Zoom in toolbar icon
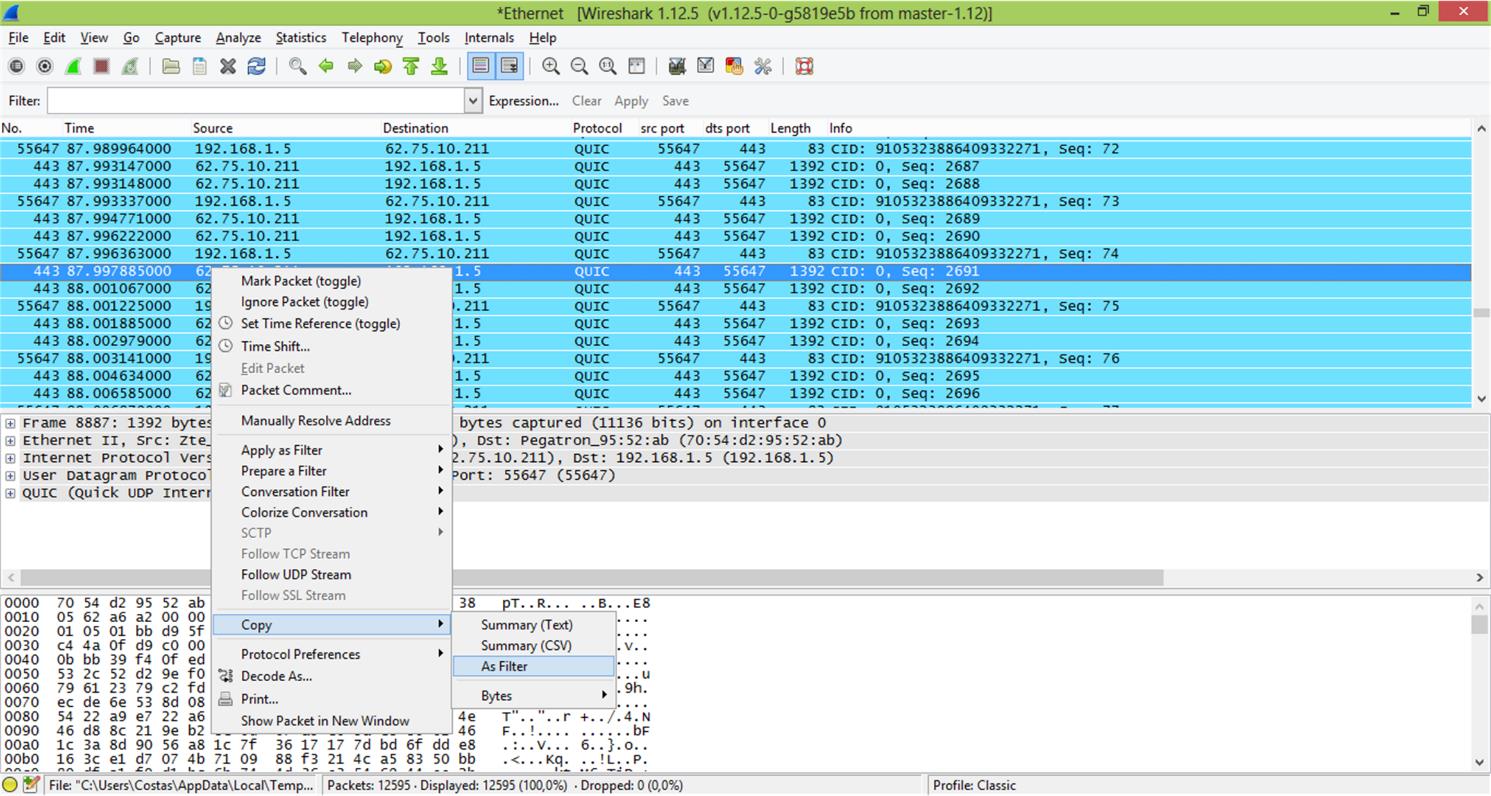The width and height of the screenshot is (1491, 796). 550,66
